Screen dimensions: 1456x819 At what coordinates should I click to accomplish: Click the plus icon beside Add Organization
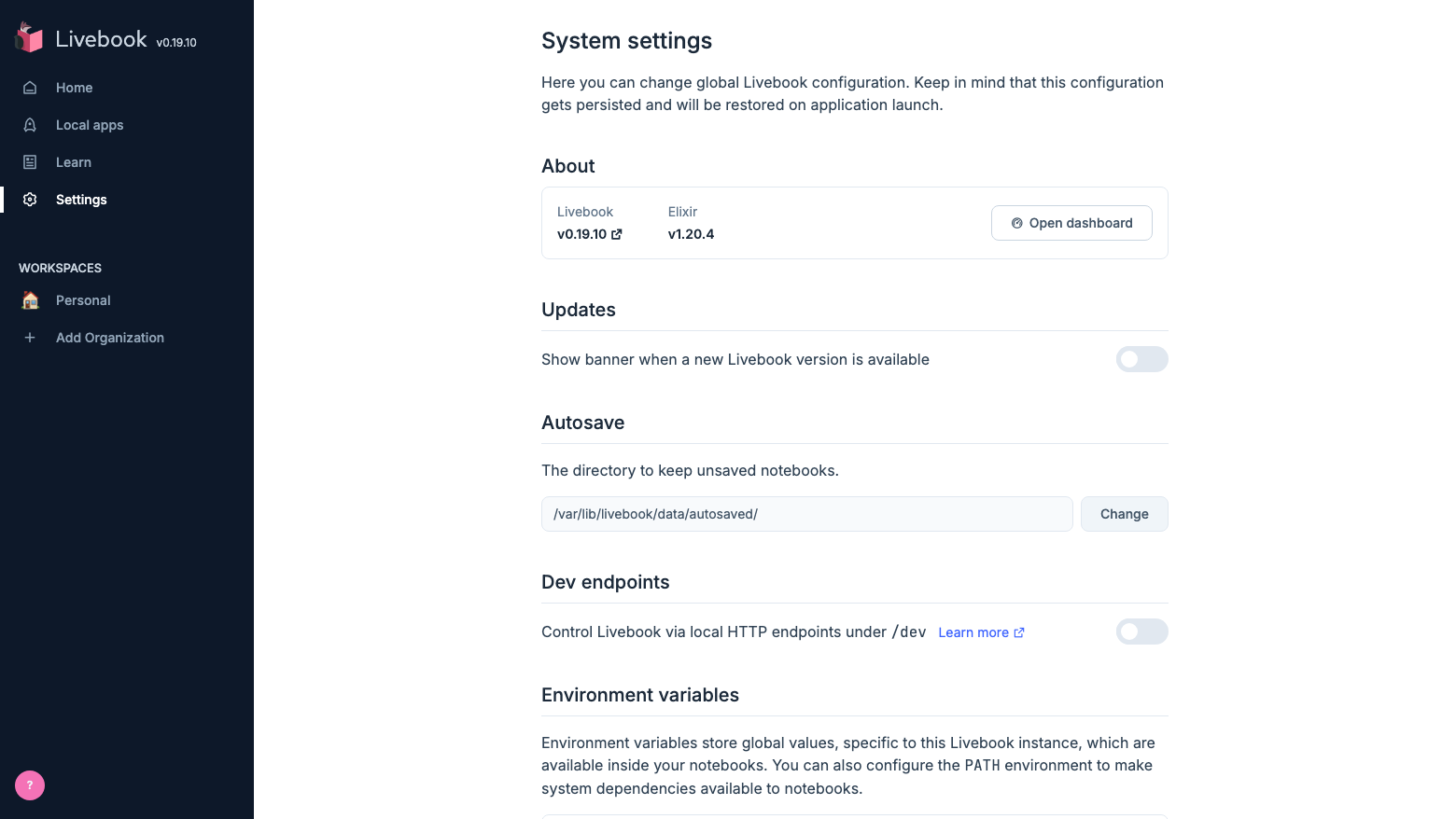pyautogui.click(x=30, y=338)
